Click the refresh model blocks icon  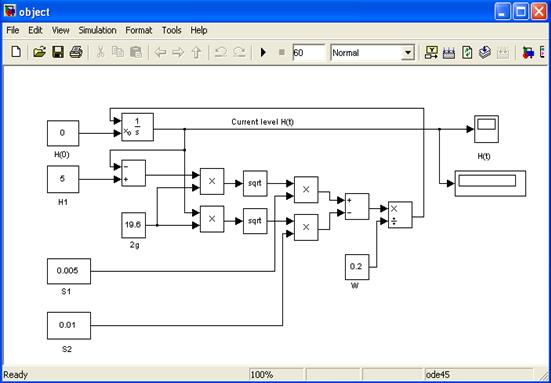[x=467, y=53]
